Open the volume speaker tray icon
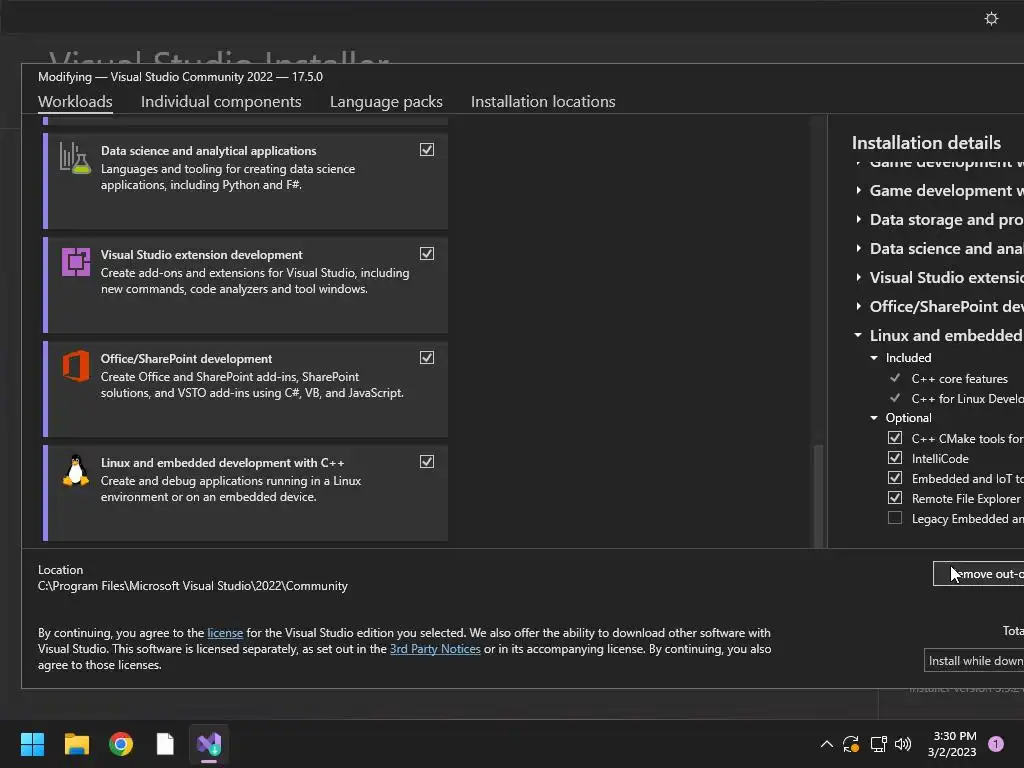The image size is (1024, 768). [x=903, y=744]
